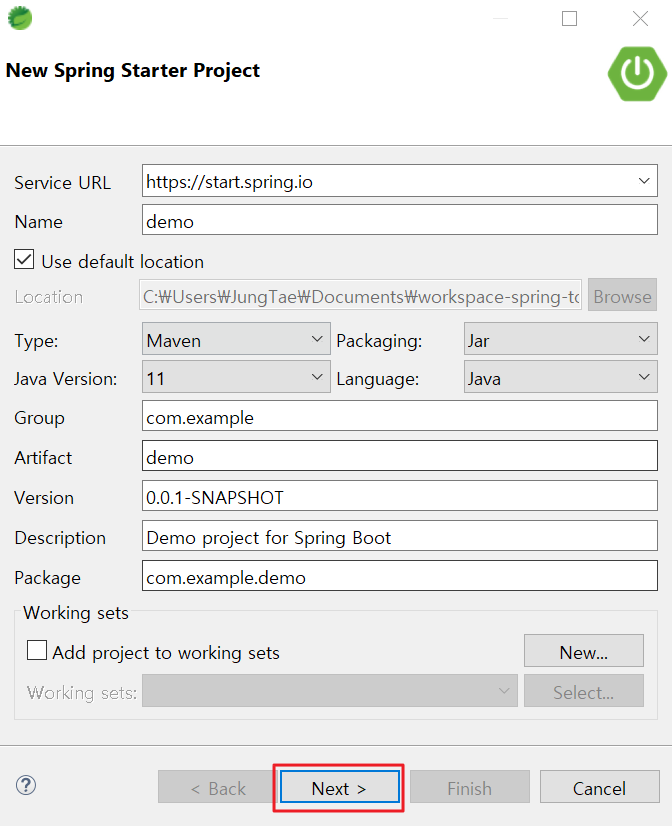The image size is (672, 826).
Task: Expand the Service URL dropdown arrow
Action: 644,181
